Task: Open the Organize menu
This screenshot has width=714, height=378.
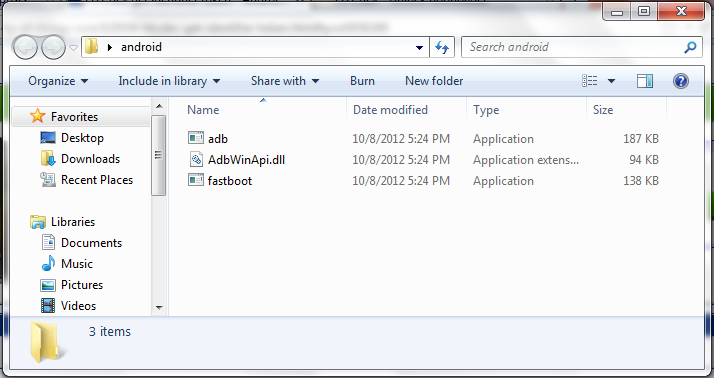Action: 58,81
